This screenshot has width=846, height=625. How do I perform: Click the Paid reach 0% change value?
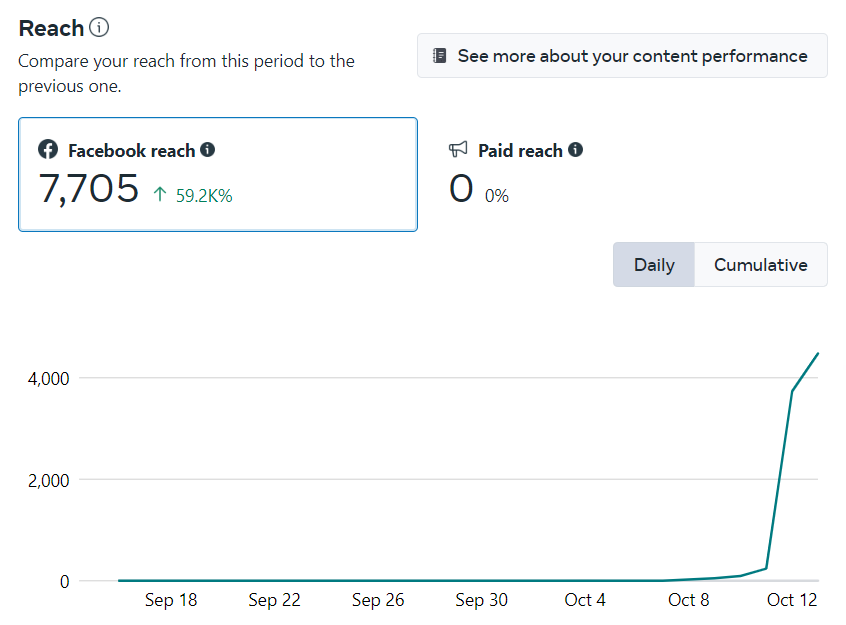[497, 197]
